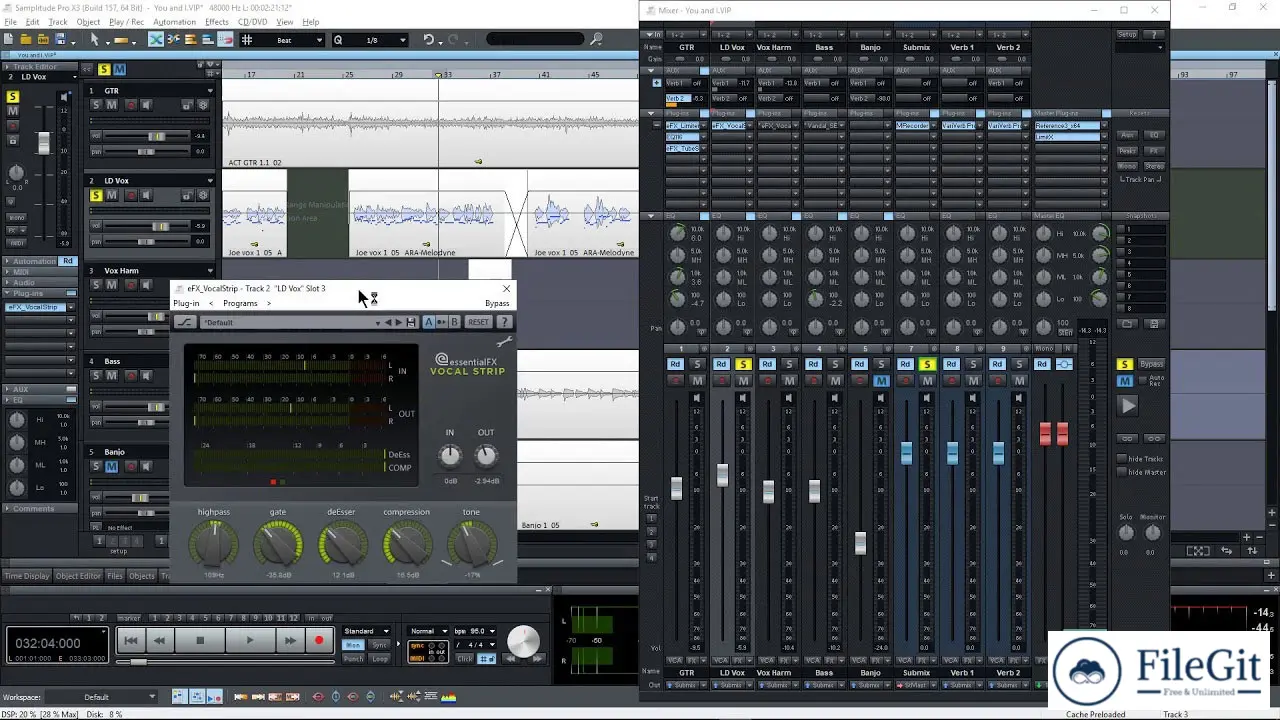Click the Sync button in transport
The width and height of the screenshot is (1280, 720).
click(380, 646)
